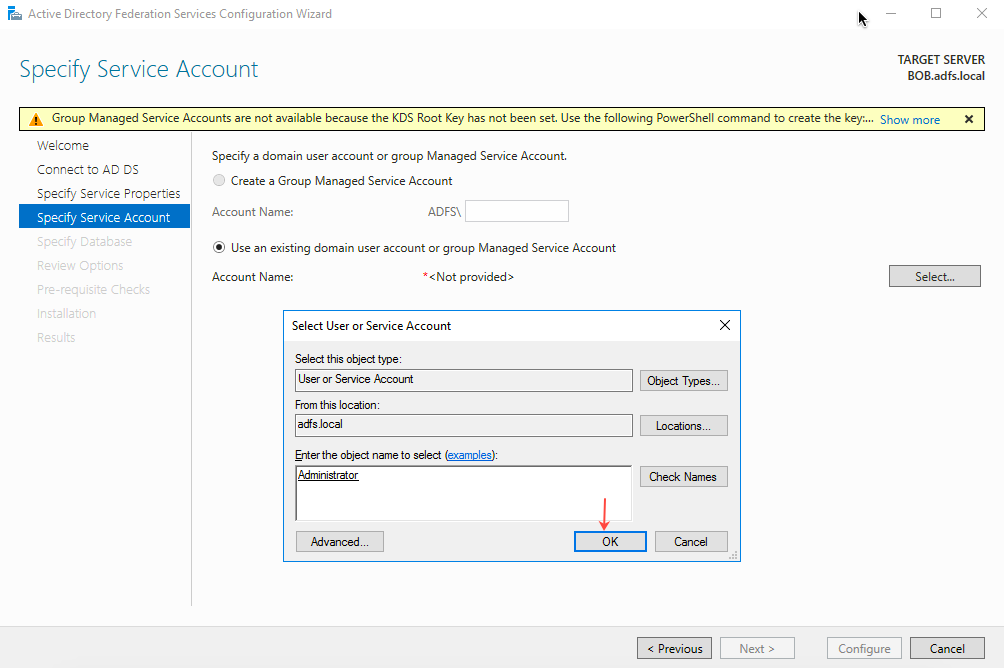Open the Welcome step in the sidebar
1004x668 pixels.
pyautogui.click(x=63, y=145)
